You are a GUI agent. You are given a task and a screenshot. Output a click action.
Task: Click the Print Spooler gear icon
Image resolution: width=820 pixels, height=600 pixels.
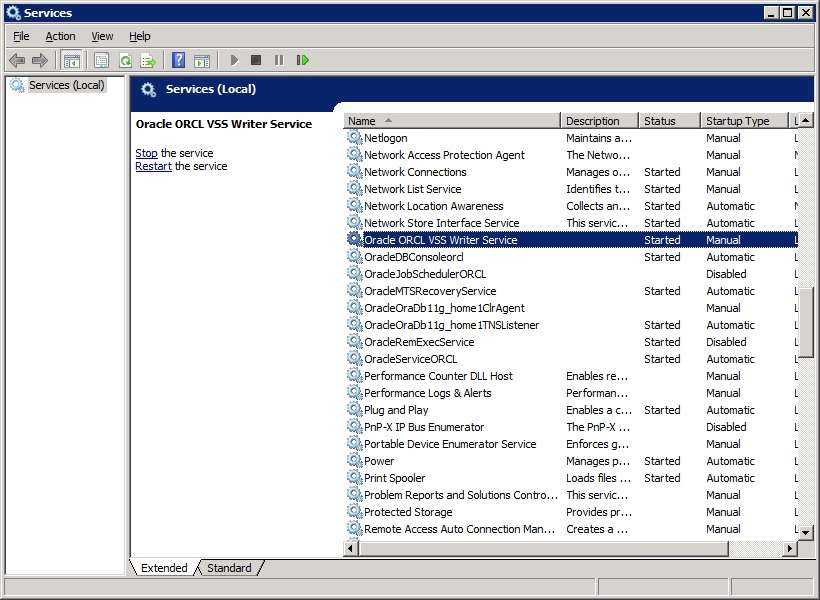[x=355, y=478]
